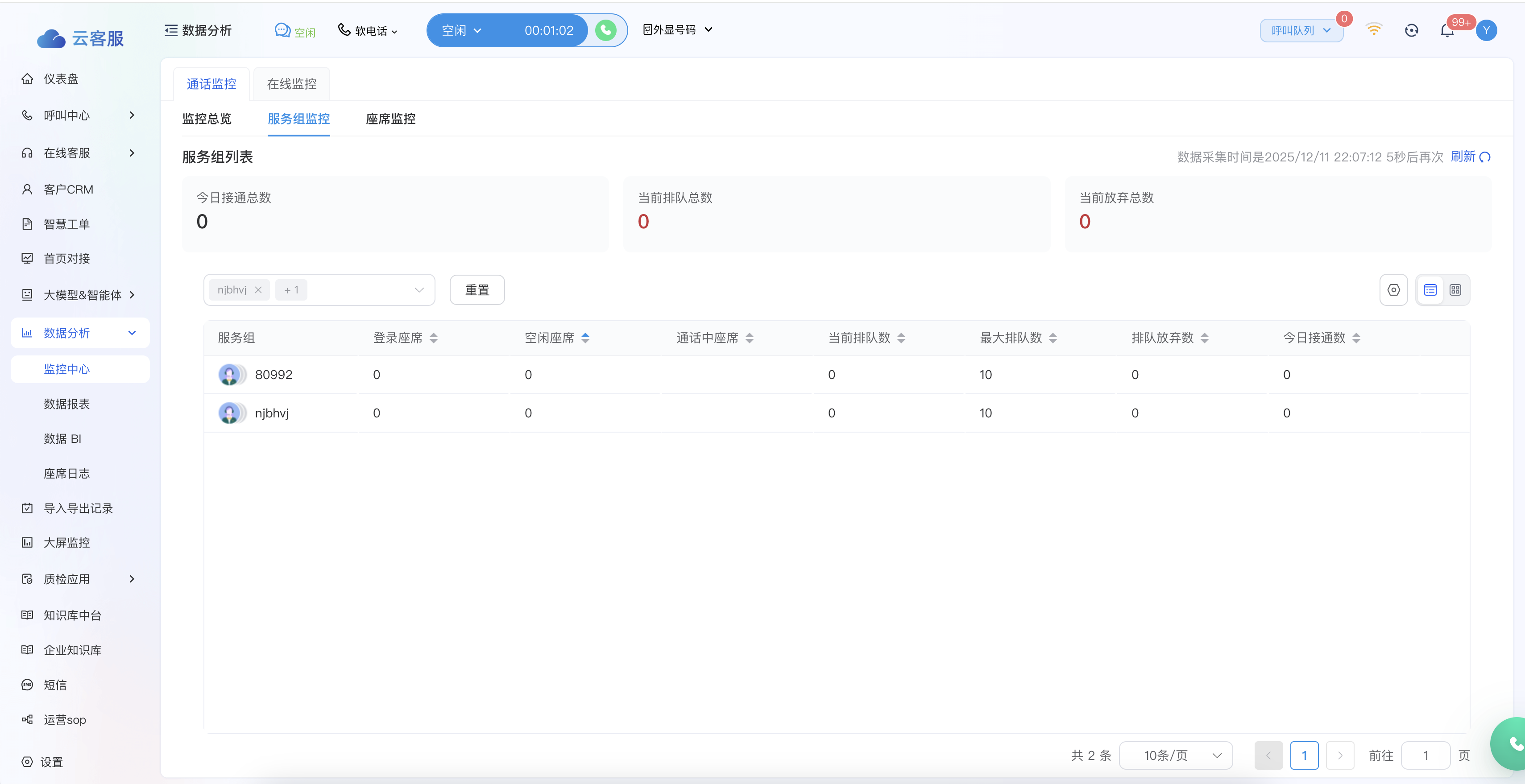Image resolution: width=1525 pixels, height=784 pixels.
Task: Switch to list view layout
Action: [x=1430, y=290]
